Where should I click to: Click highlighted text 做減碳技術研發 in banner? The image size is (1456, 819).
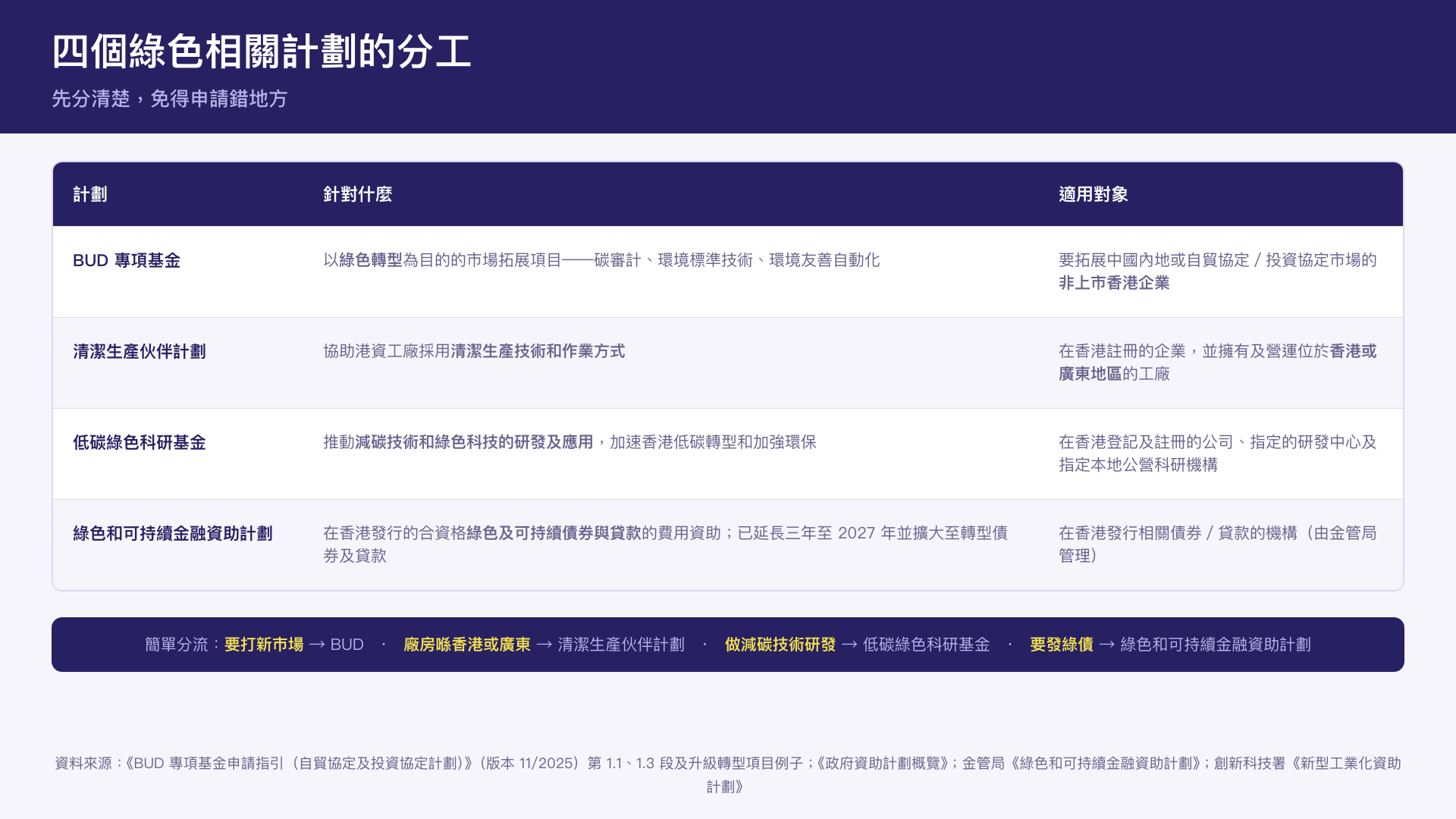780,645
